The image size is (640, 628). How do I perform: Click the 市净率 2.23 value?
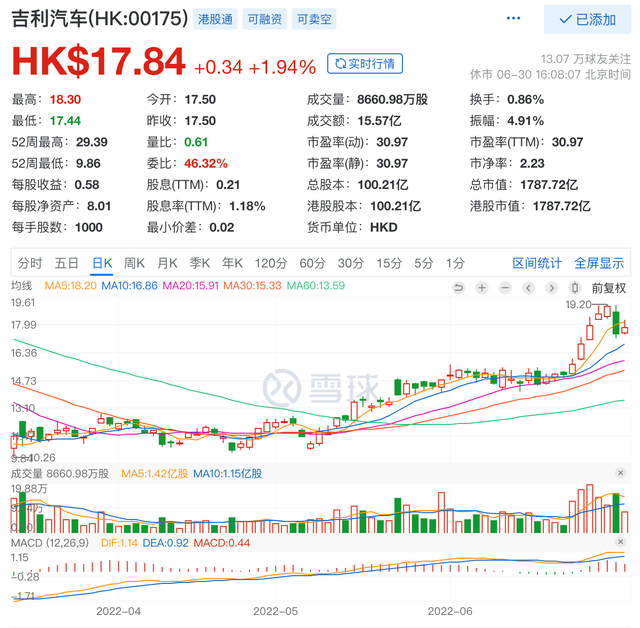[x=532, y=164]
